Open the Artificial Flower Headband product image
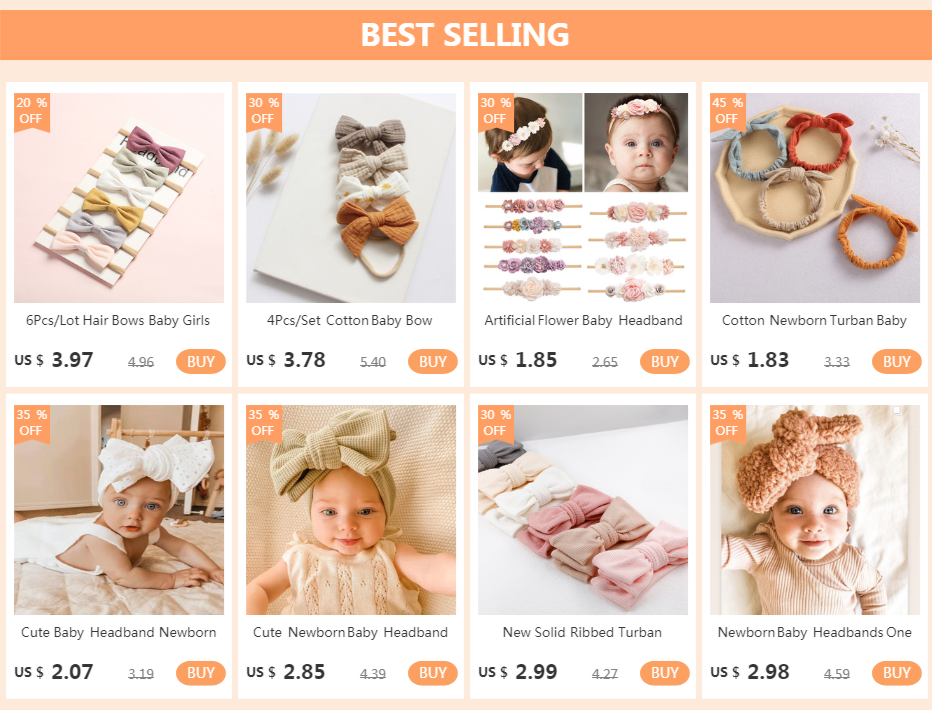 (x=582, y=198)
